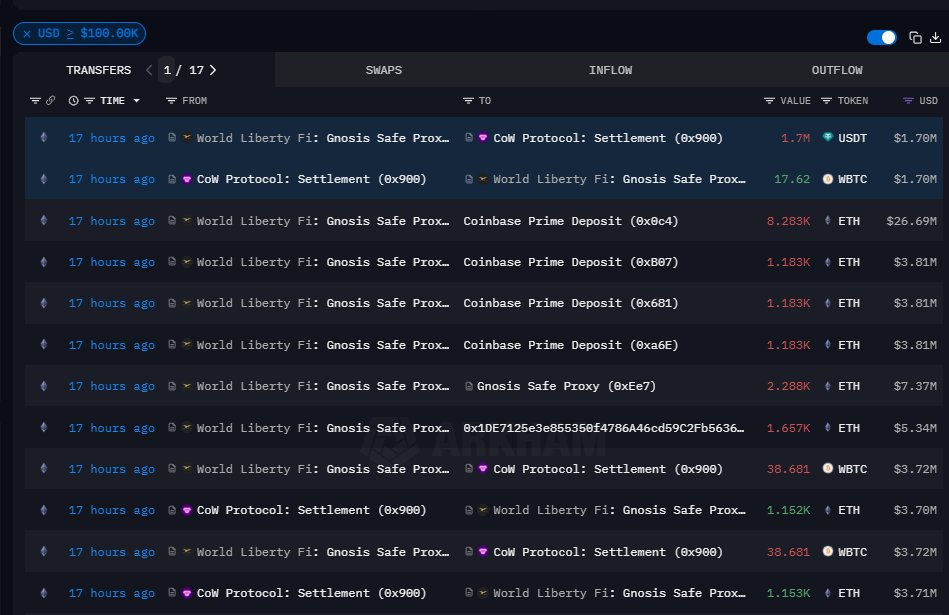
Task: Open the 17 hours ago link on USDT row
Action: pyautogui.click(x=111, y=138)
